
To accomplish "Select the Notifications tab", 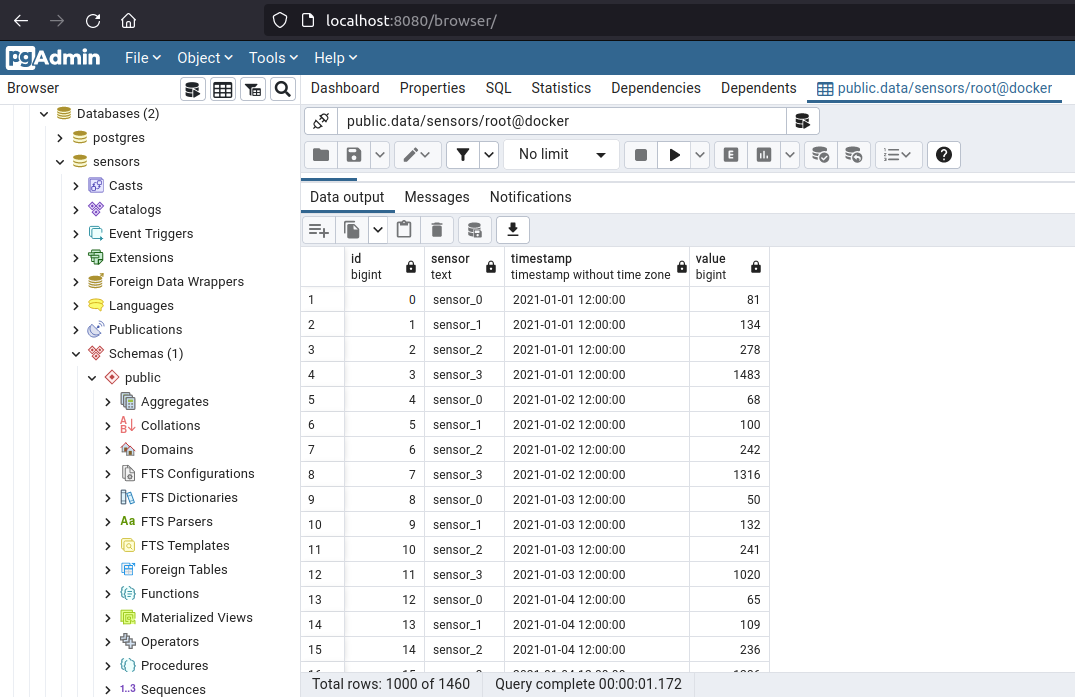I will click(x=531, y=197).
